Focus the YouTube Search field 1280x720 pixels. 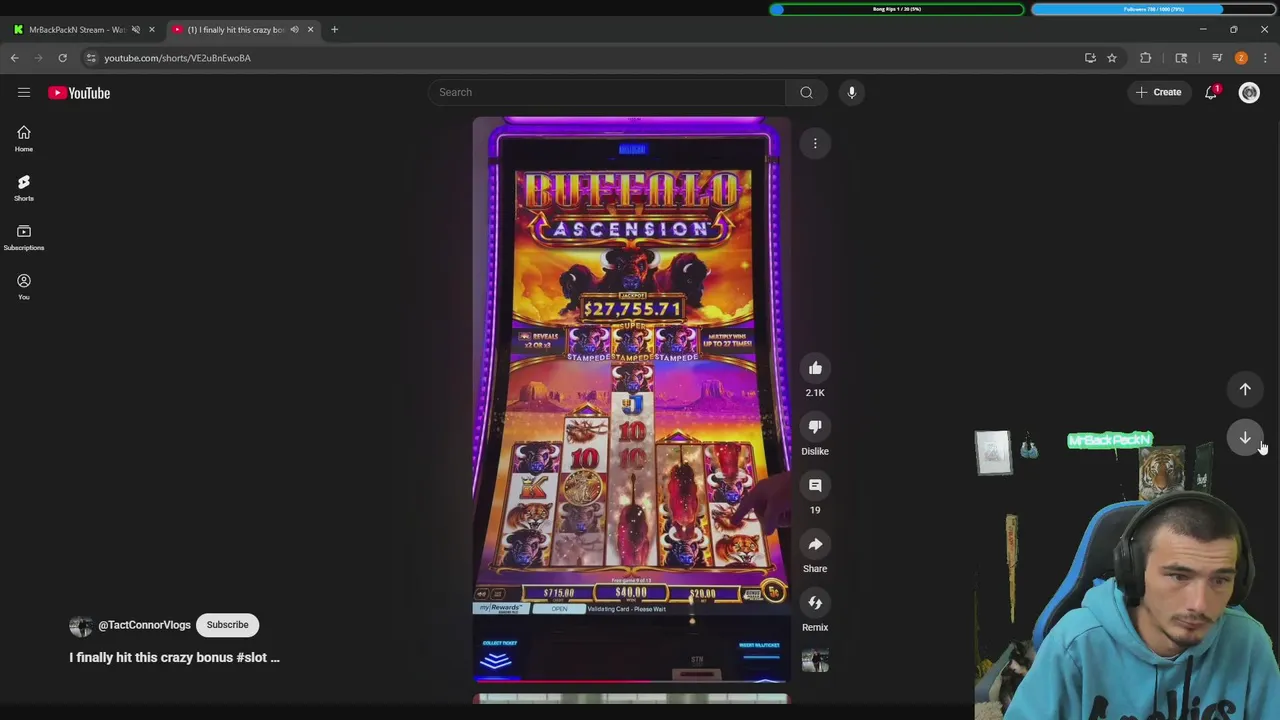point(607,92)
